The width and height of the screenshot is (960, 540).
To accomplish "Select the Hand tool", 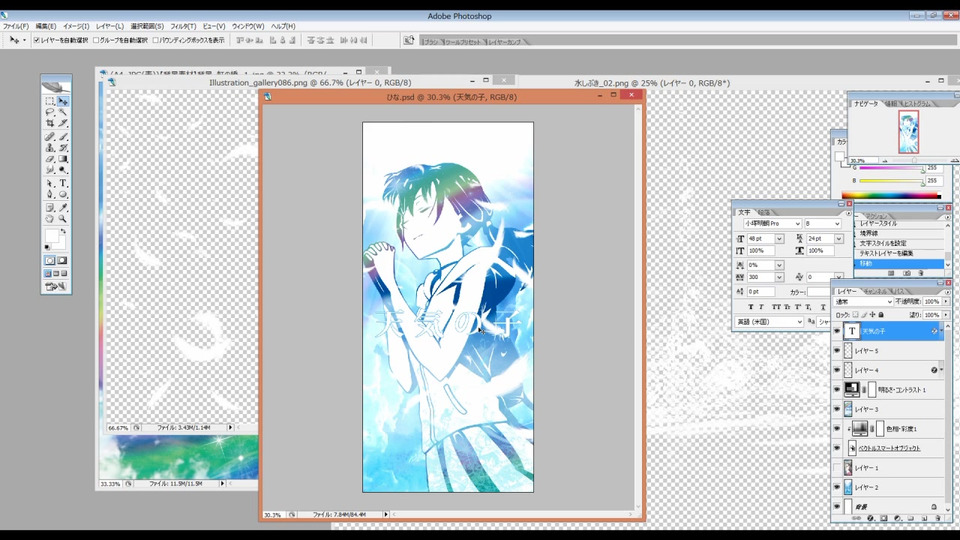I will coord(50,219).
